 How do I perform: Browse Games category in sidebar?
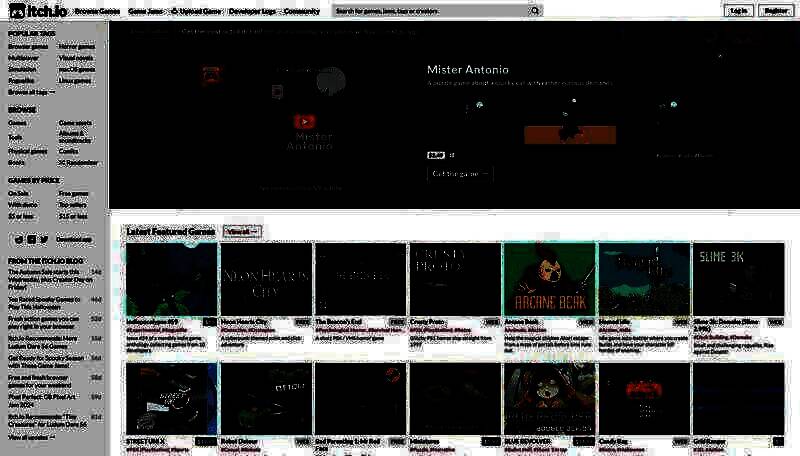pos(17,123)
